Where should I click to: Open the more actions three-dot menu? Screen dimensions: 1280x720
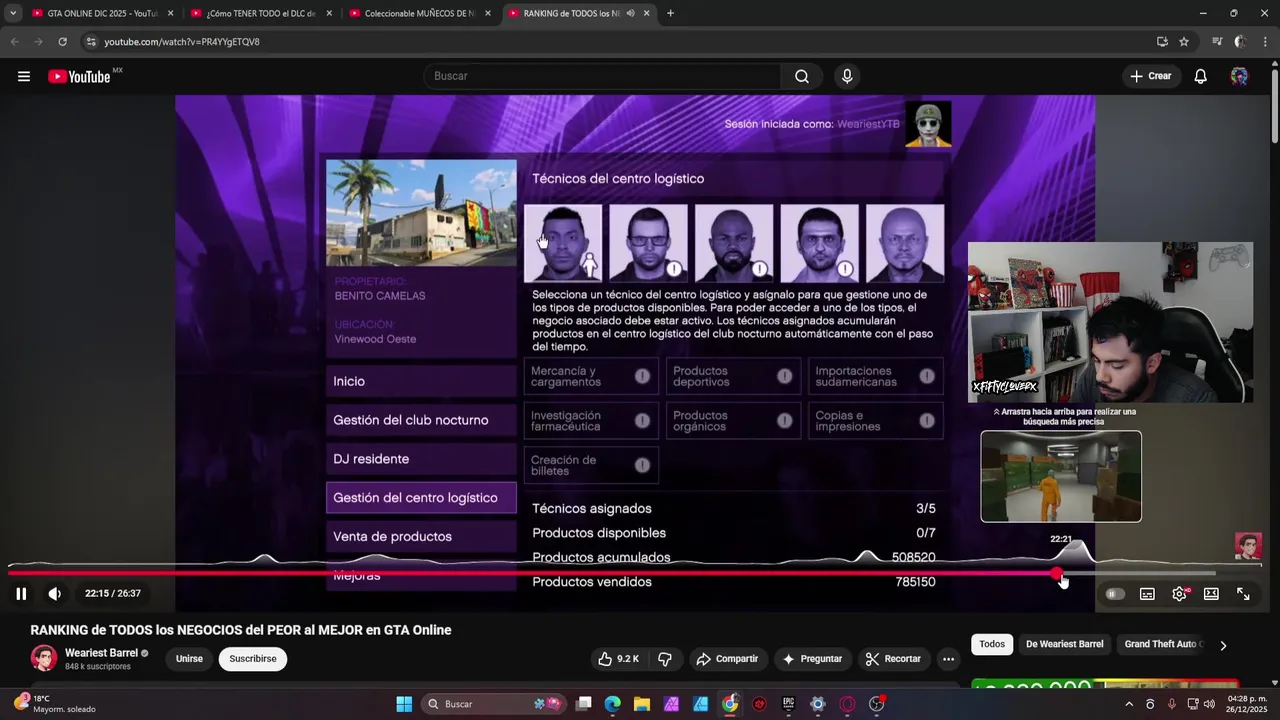click(948, 659)
